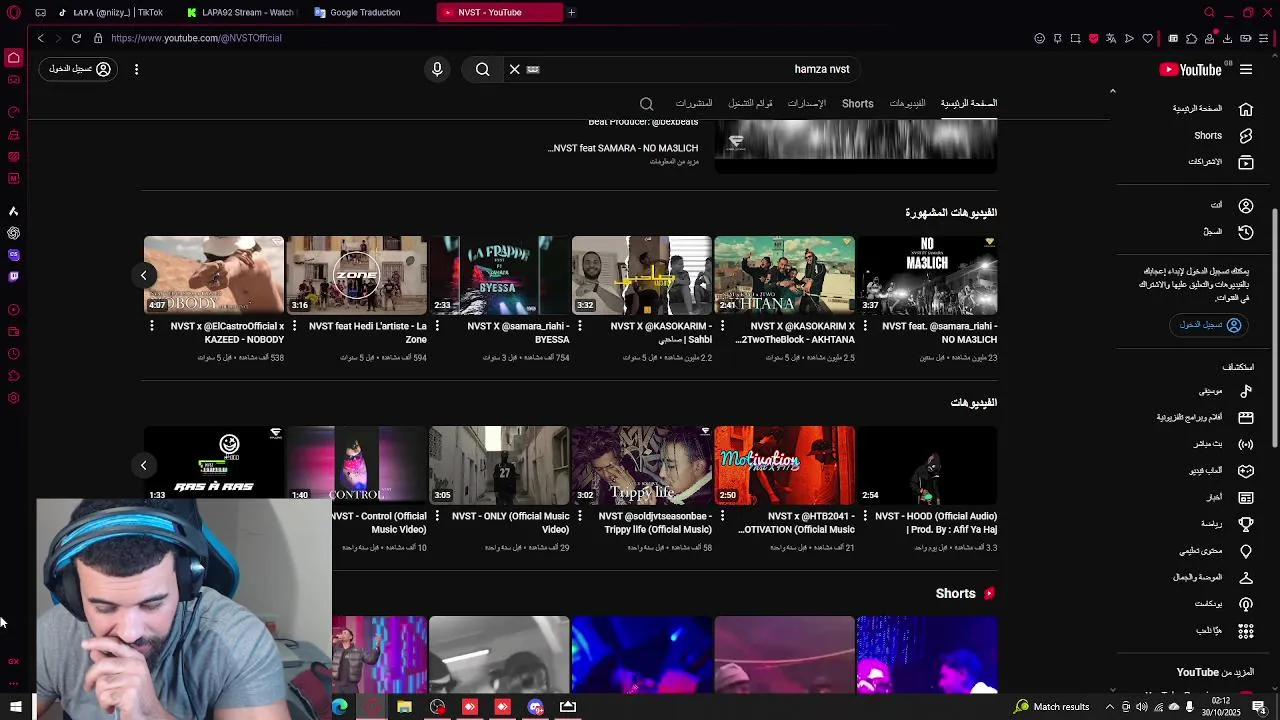
Task: Open File Explorer from taskbar
Action: 404,707
